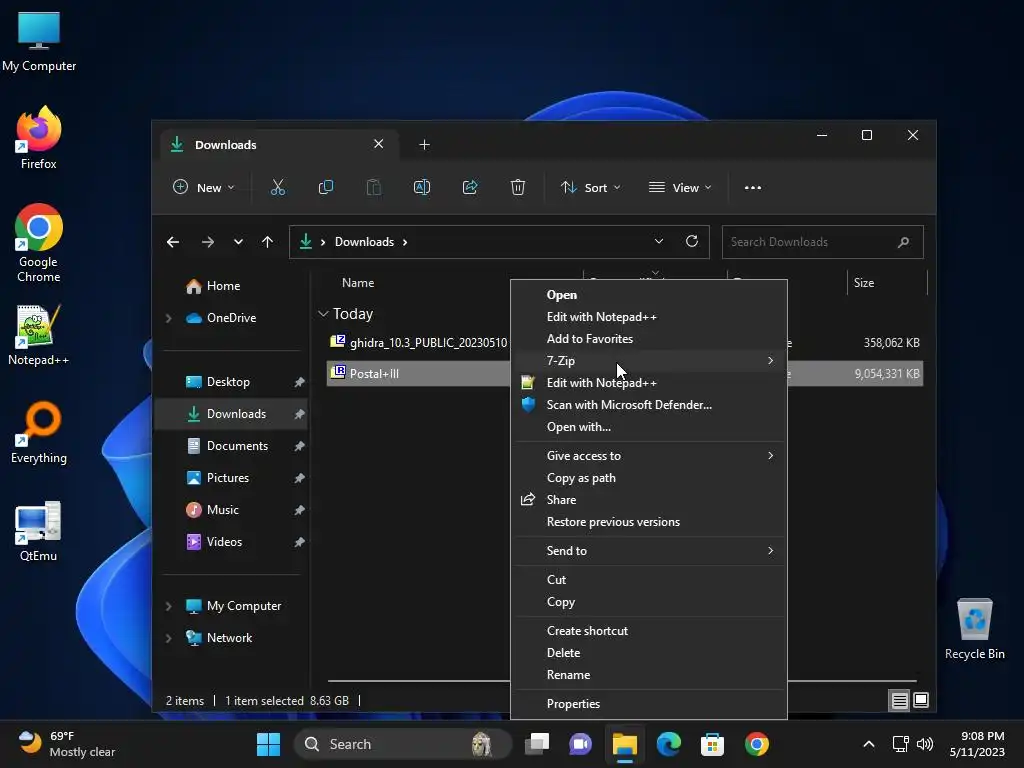The image size is (1024, 768).
Task: Click the Paste clipboard icon in toolbar
Action: point(374,187)
